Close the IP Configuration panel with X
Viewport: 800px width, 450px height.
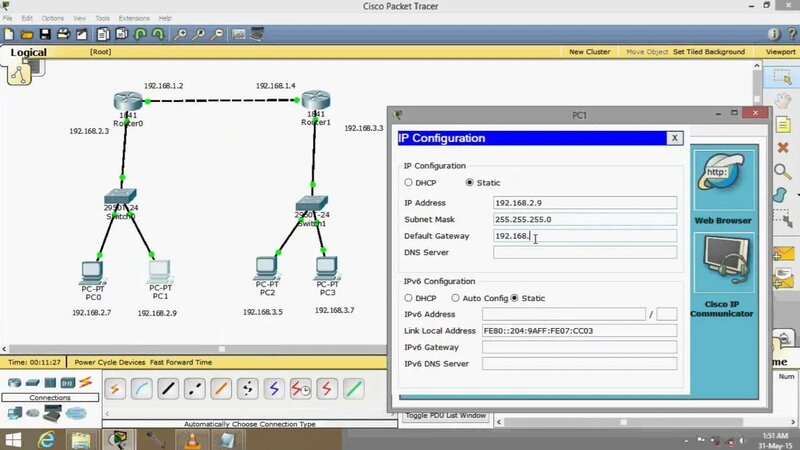click(x=674, y=138)
